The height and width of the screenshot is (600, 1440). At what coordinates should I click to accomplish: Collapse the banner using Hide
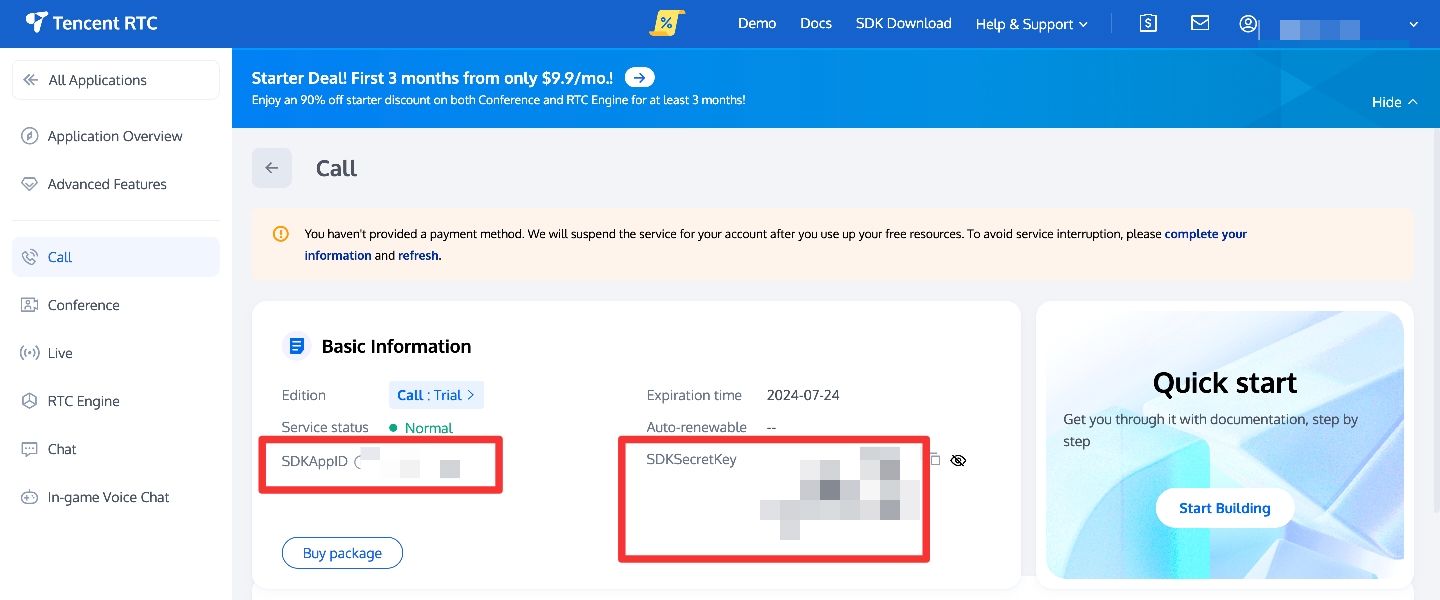pyautogui.click(x=1394, y=102)
